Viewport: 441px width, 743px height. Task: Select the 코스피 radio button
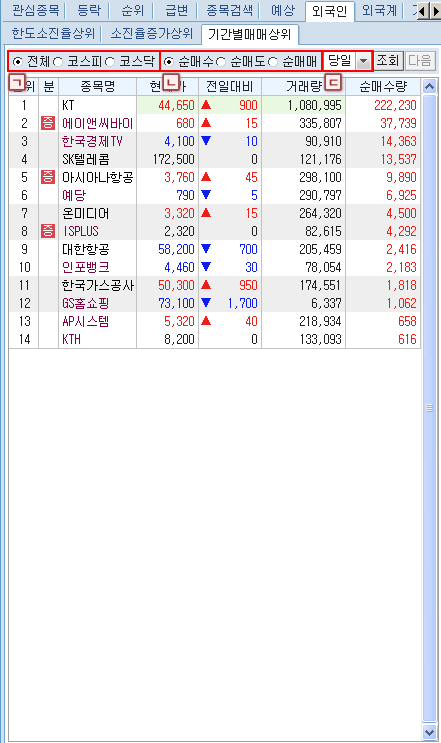(x=58, y=62)
